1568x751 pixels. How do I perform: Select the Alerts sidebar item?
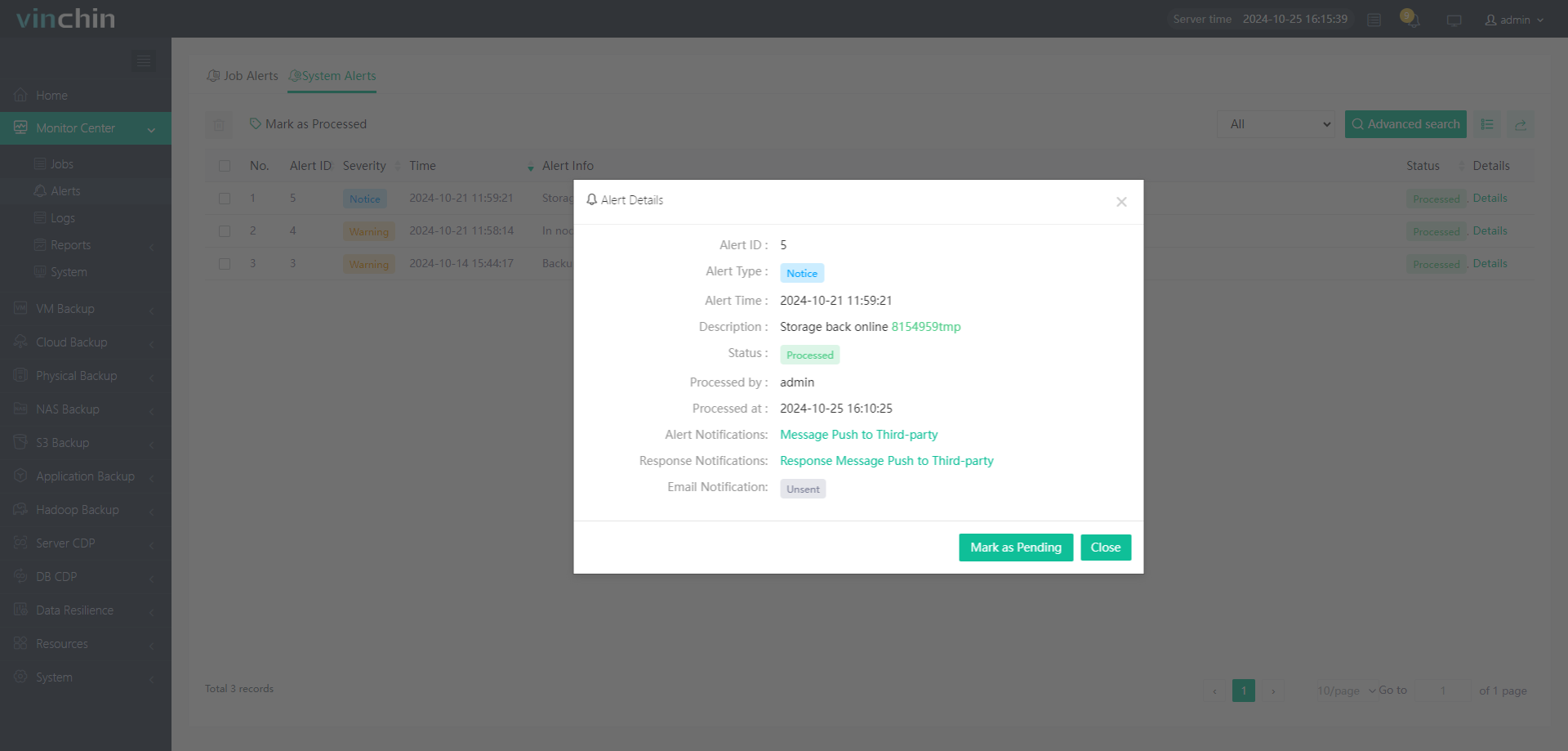65,190
